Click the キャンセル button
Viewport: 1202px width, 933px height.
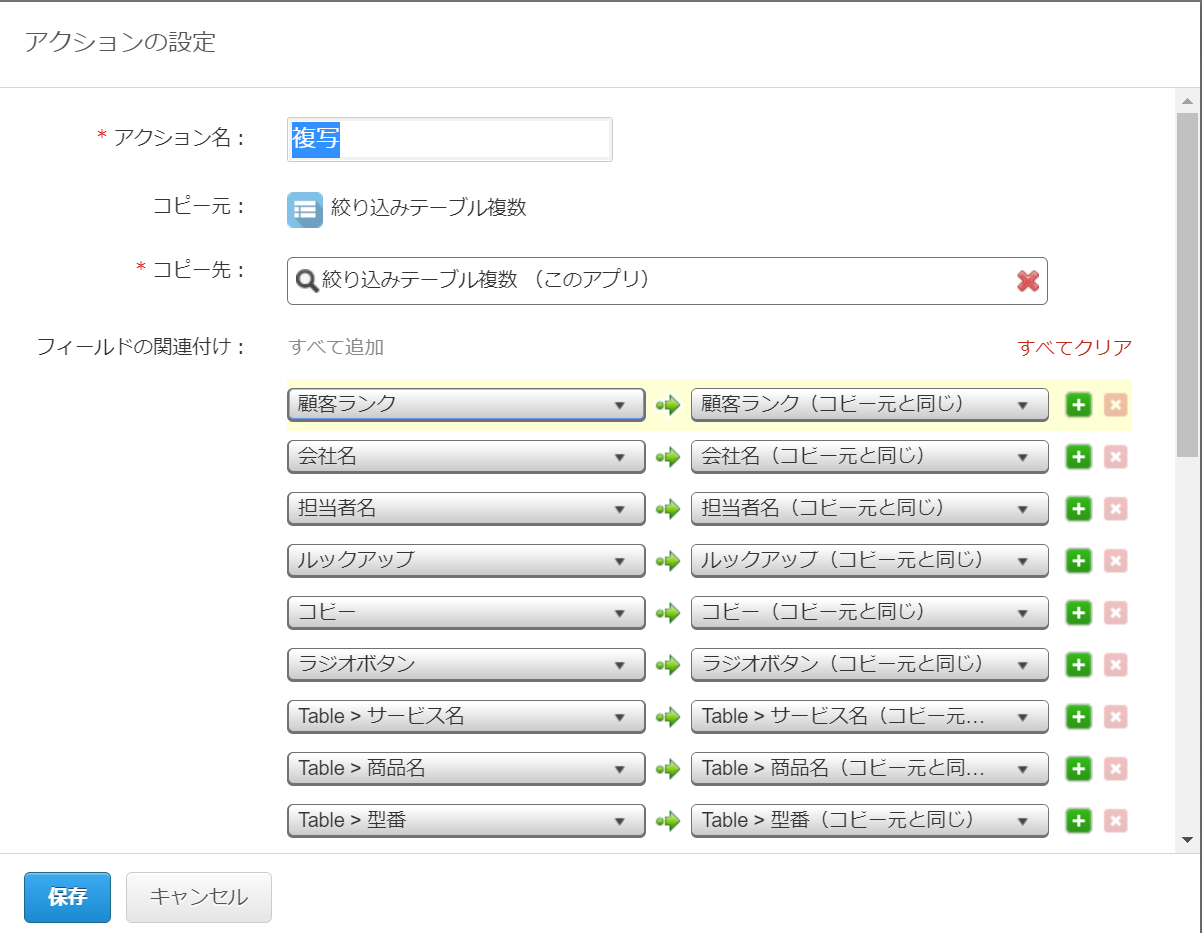click(x=199, y=897)
